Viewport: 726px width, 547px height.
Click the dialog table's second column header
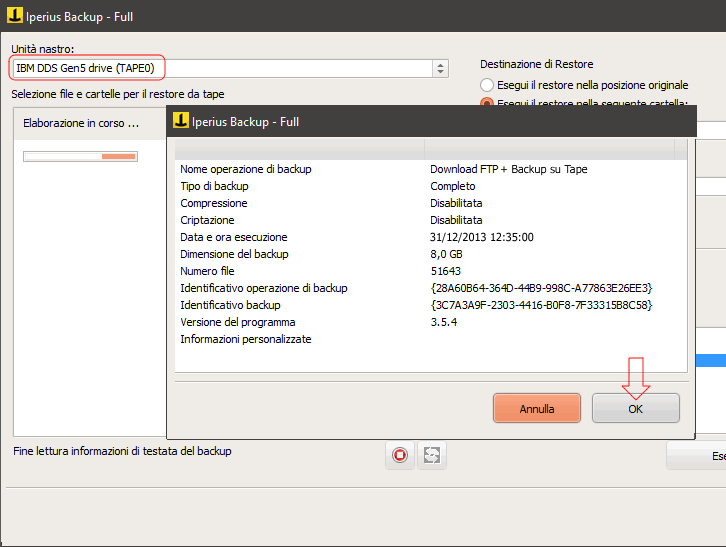[550, 150]
